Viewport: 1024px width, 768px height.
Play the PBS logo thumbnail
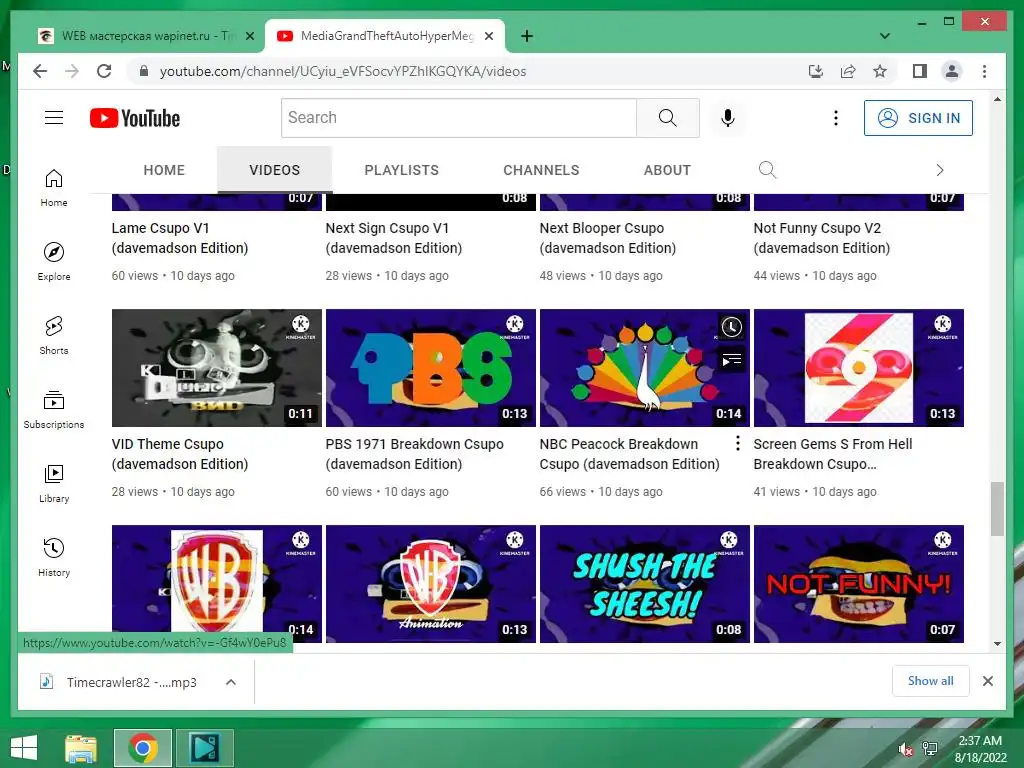pyautogui.click(x=431, y=368)
